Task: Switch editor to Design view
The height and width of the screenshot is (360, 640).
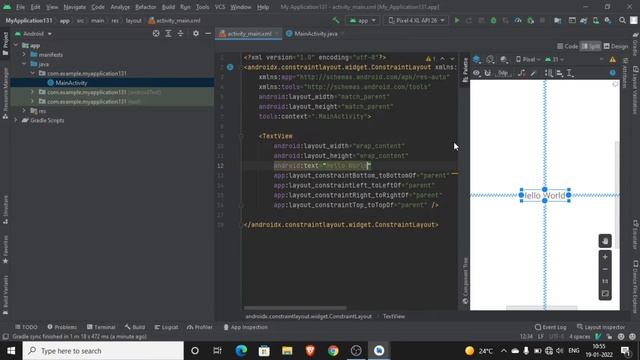Action: point(616,46)
